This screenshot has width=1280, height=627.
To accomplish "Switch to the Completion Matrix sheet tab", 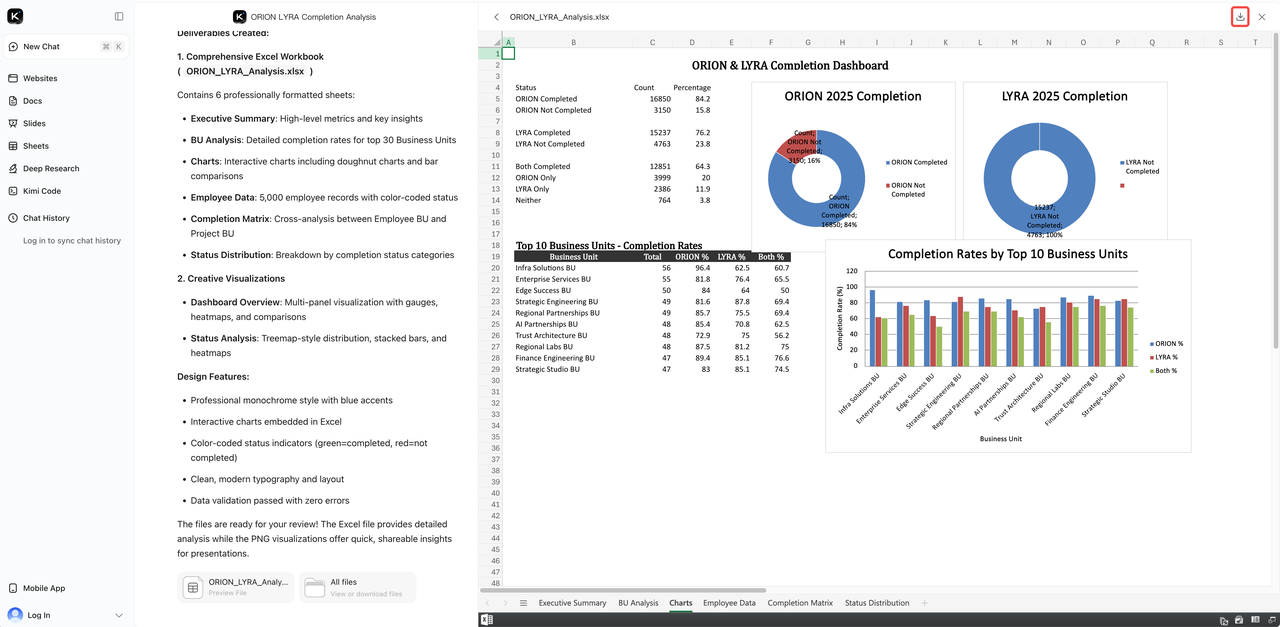I will click(800, 603).
